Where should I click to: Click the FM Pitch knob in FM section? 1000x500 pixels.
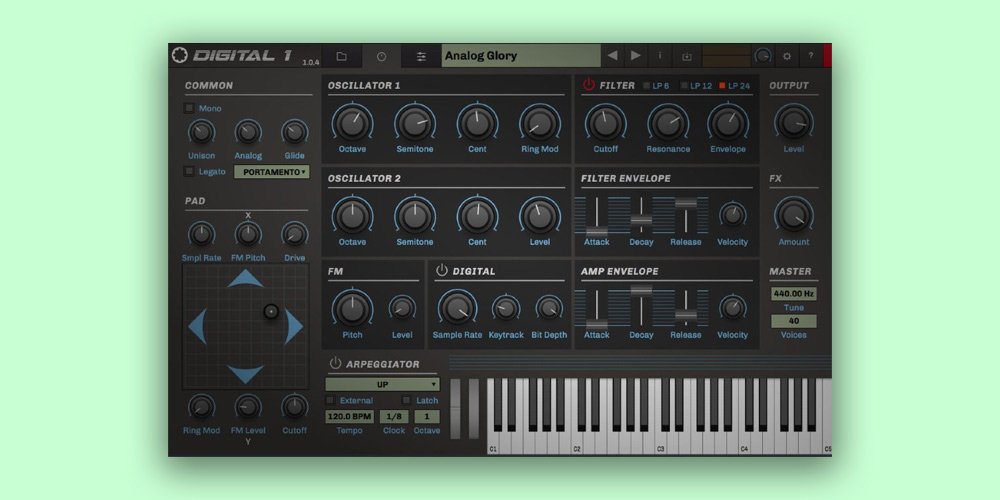[x=352, y=308]
